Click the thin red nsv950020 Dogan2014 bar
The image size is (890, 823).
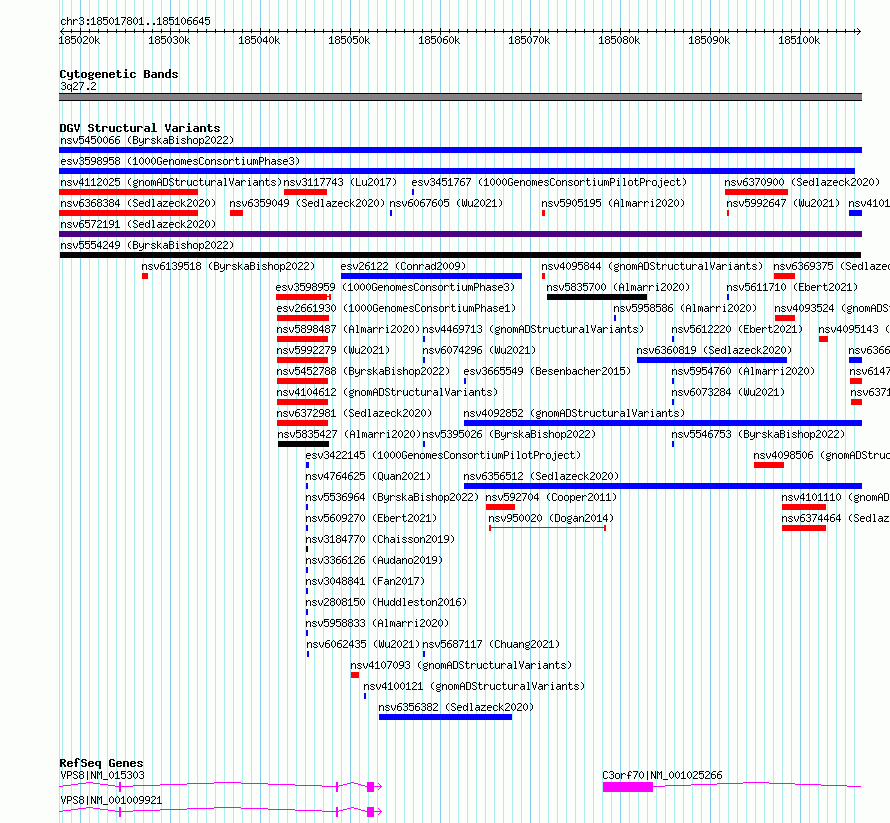pos(548,528)
